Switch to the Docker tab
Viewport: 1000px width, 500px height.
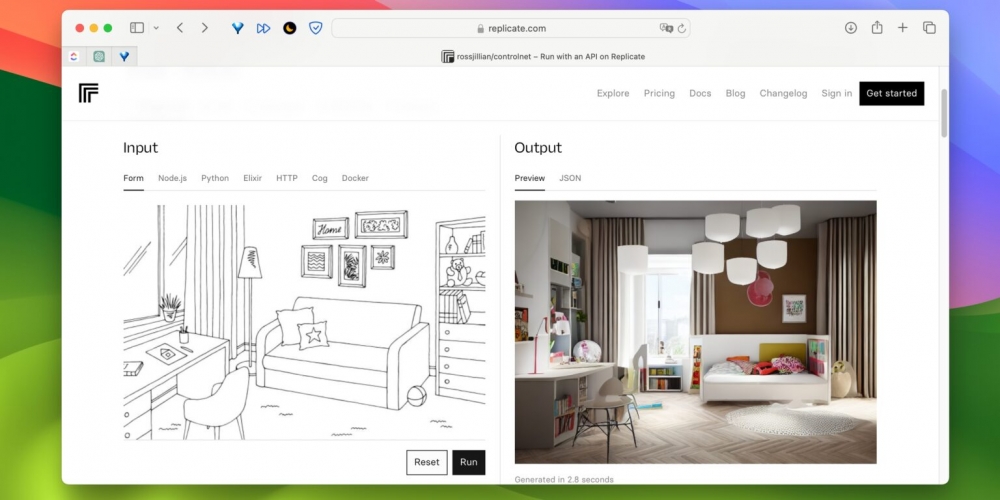click(355, 178)
